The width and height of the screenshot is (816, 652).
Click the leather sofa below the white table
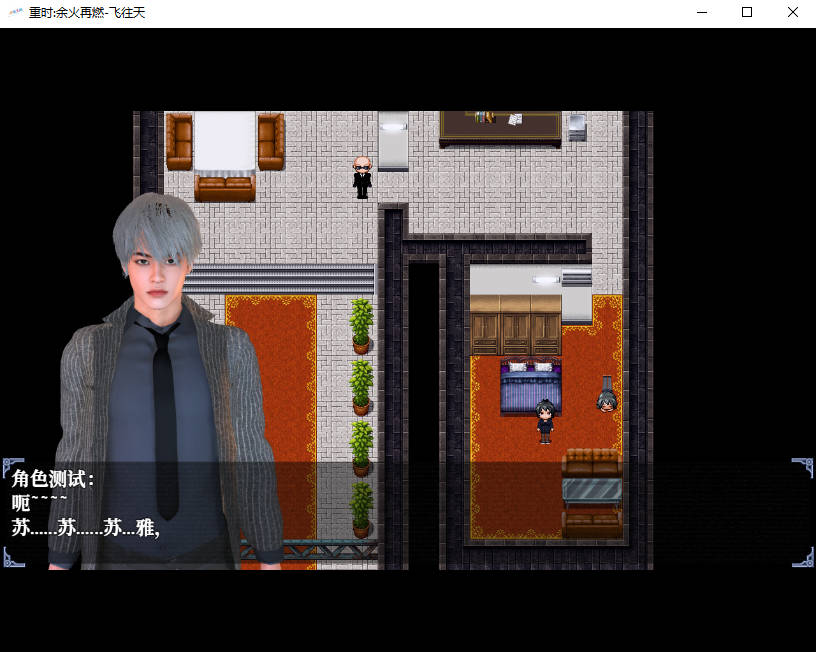point(224,188)
